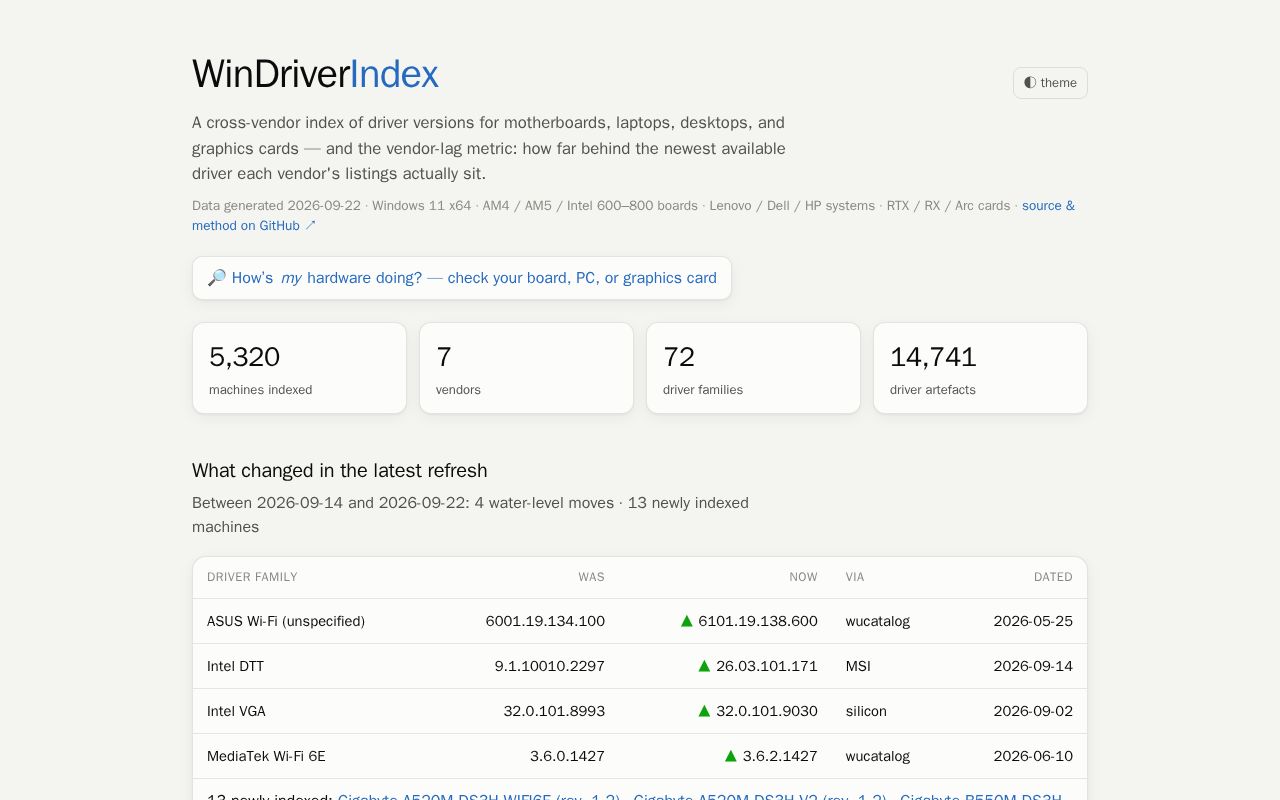
Task: Click the date 2026-06-10
Action: tap(1033, 756)
